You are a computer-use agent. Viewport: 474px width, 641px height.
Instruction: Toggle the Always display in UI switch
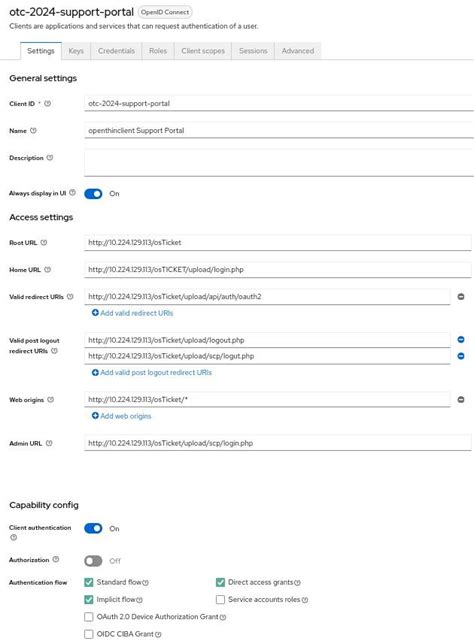point(93,194)
